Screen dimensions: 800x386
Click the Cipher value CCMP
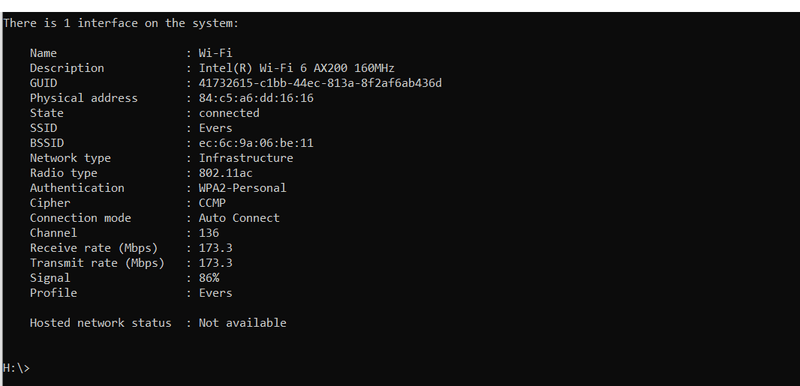(x=212, y=203)
